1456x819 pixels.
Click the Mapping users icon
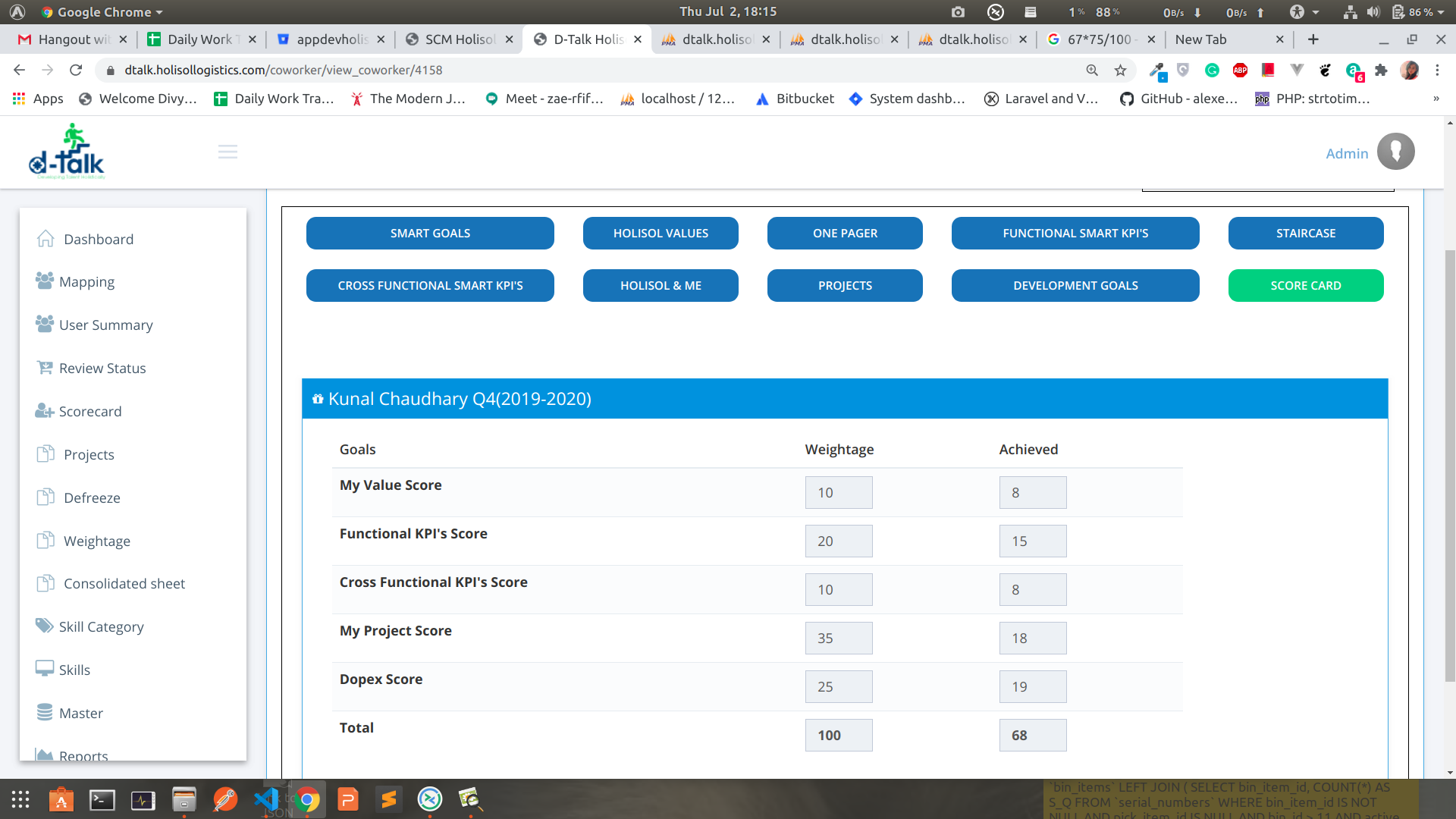click(44, 281)
